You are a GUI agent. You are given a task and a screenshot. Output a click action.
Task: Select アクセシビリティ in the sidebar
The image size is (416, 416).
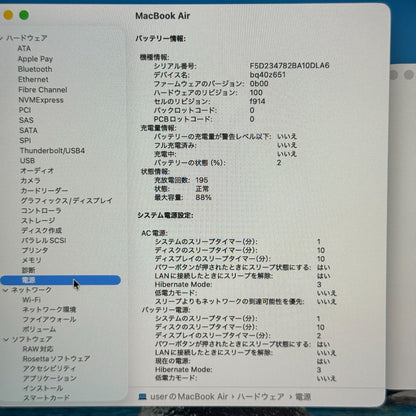click(49, 369)
